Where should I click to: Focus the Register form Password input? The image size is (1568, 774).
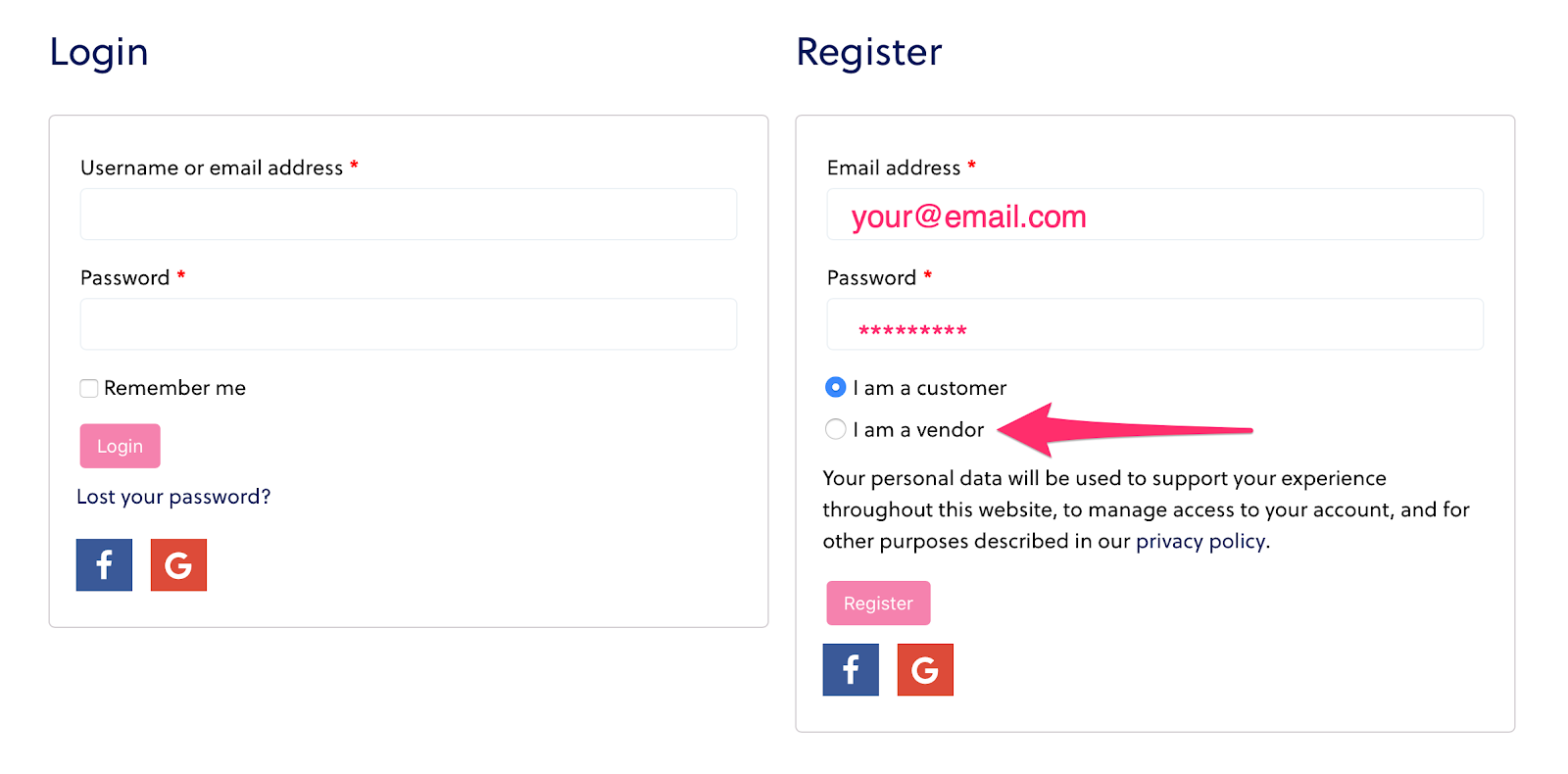click(1154, 324)
